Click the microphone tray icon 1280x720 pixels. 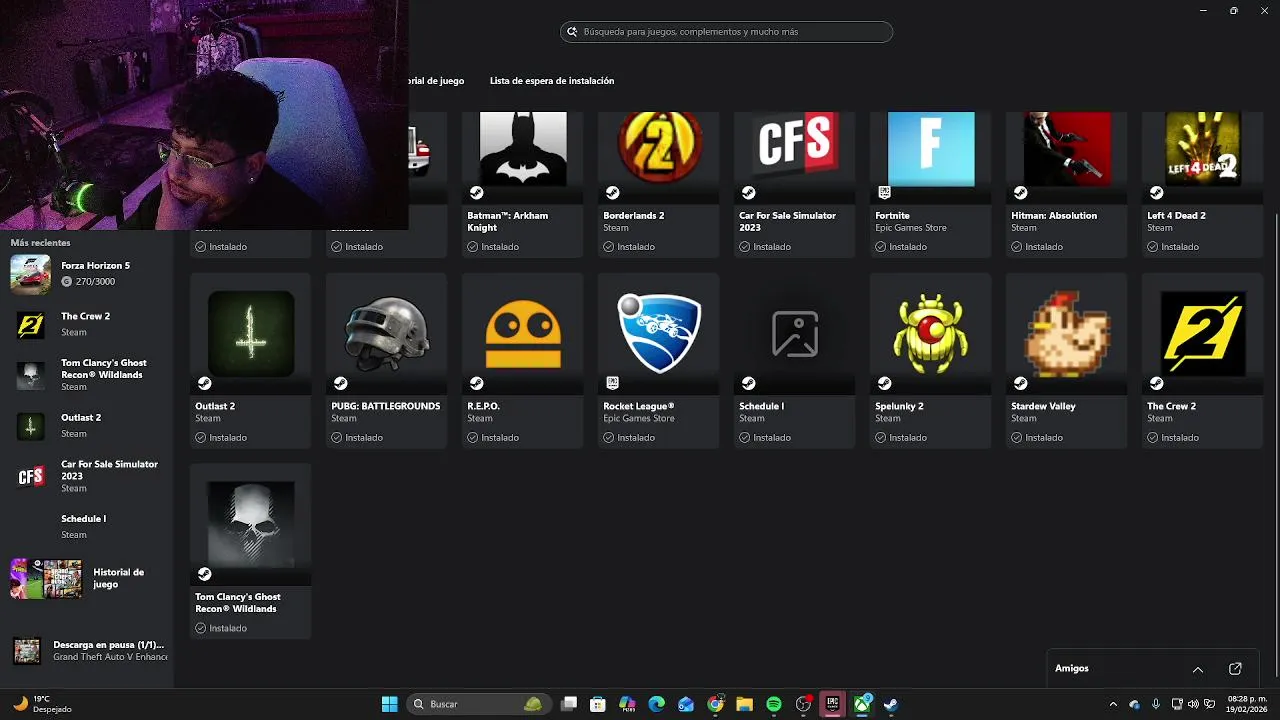pyautogui.click(x=1156, y=704)
